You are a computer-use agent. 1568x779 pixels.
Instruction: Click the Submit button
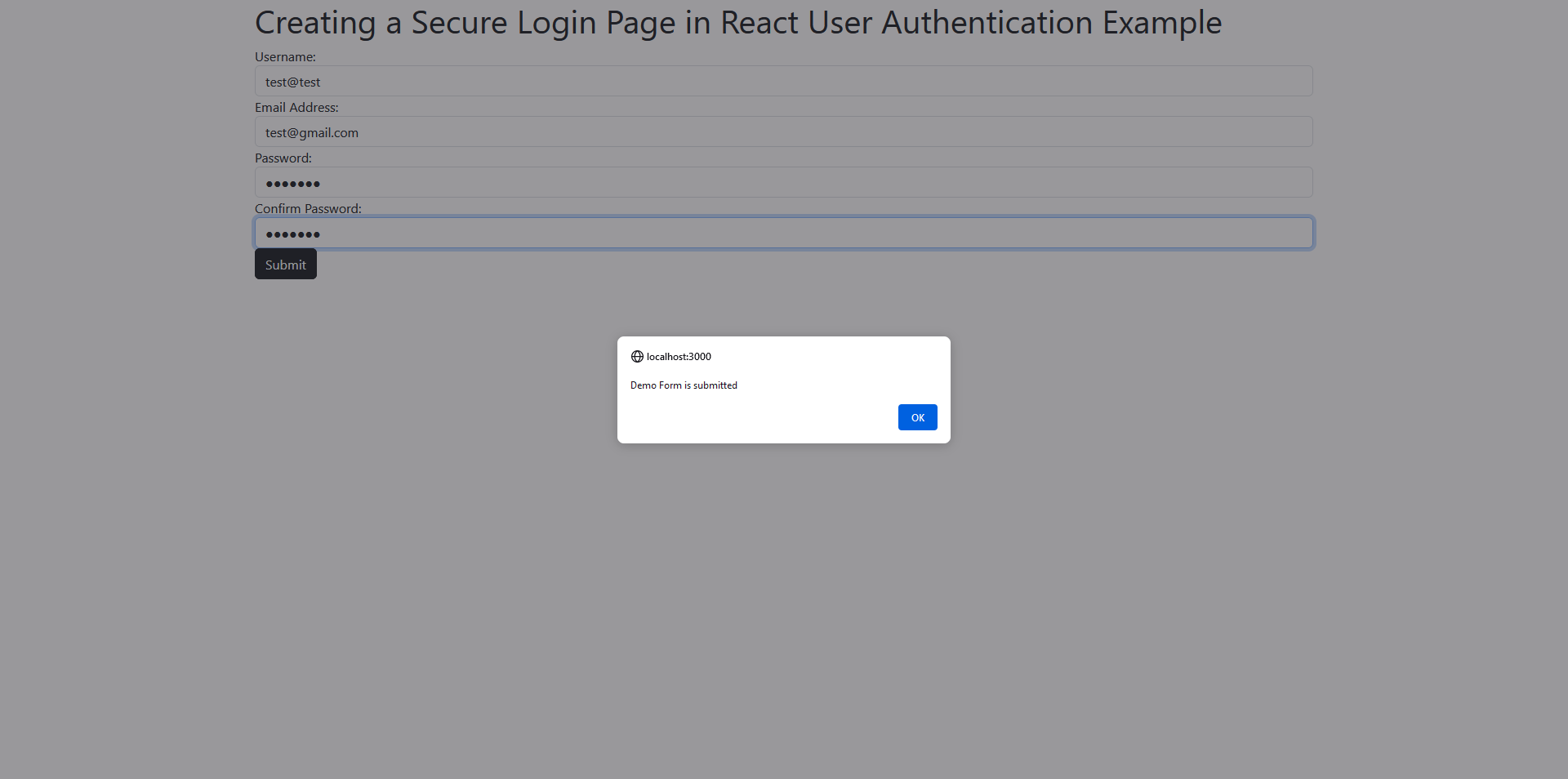pos(286,265)
